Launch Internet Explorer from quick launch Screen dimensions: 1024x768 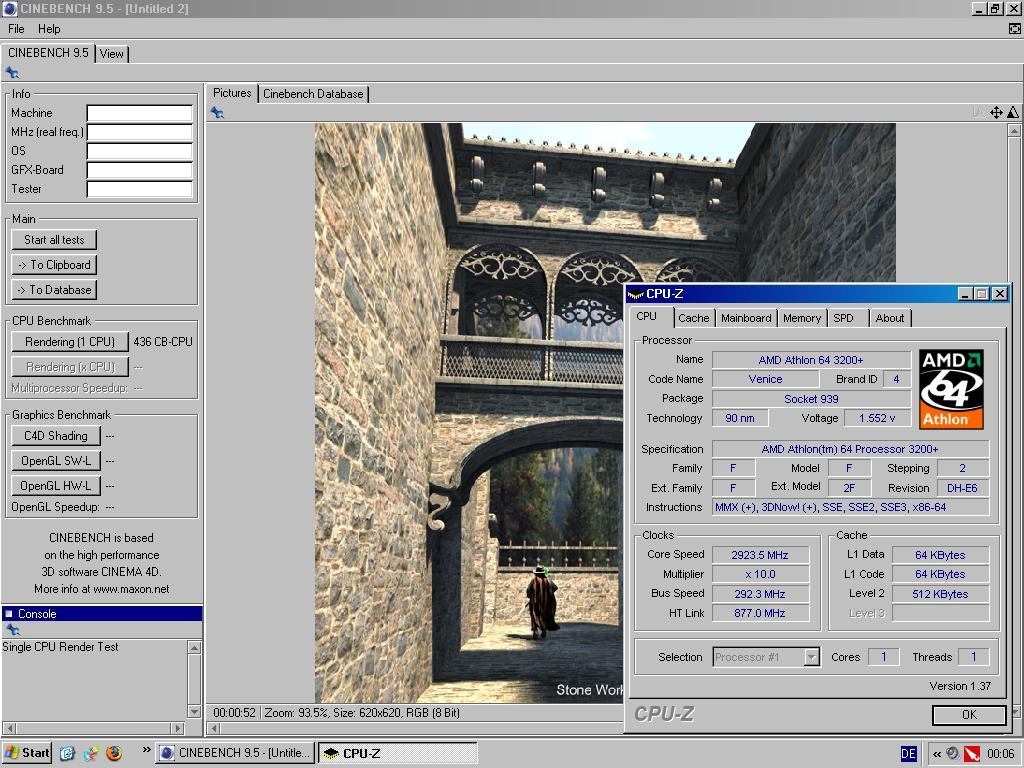click(x=67, y=753)
